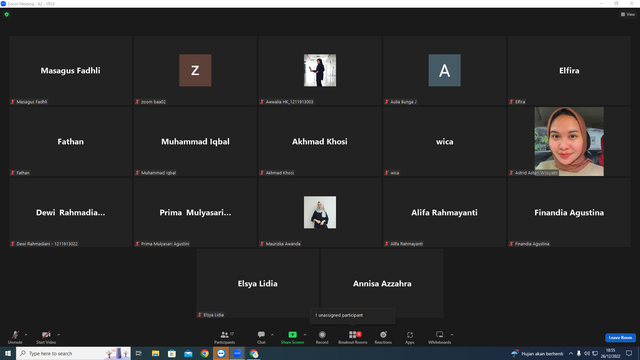Expand options arrow beside Whiteboards
The width and height of the screenshot is (640, 360).
tap(452, 335)
